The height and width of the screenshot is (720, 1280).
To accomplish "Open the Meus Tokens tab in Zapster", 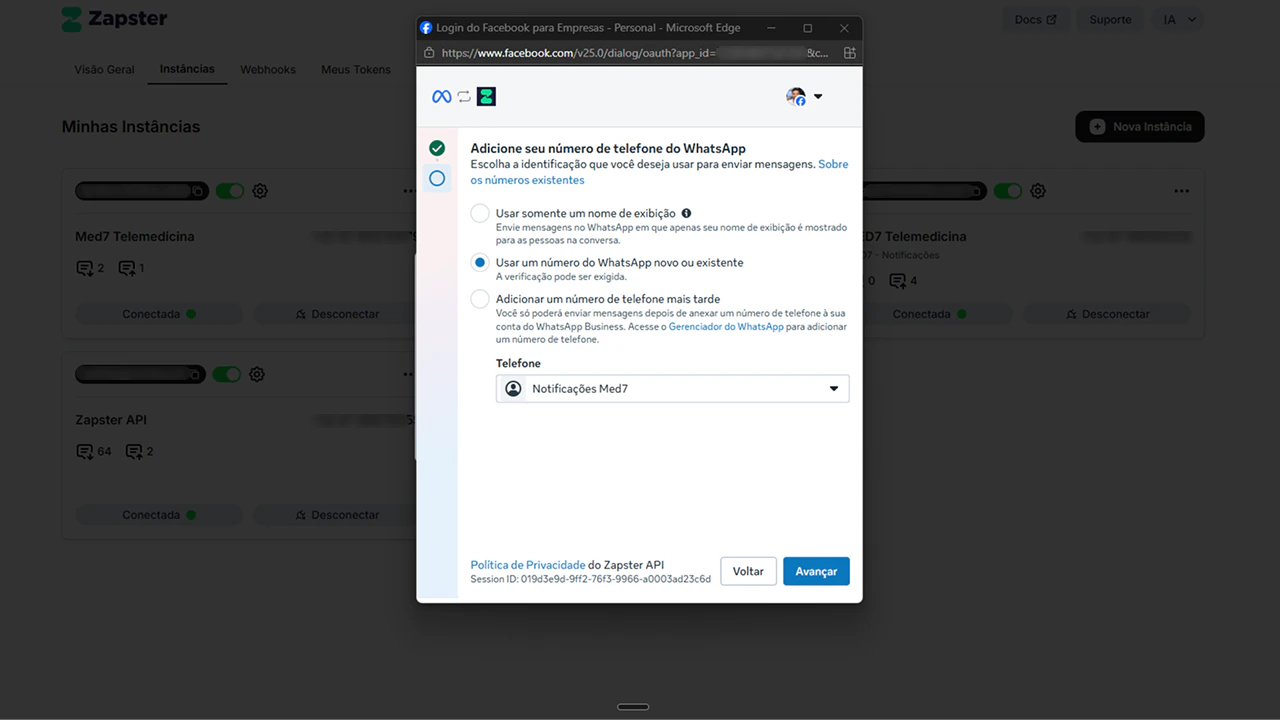I will tap(356, 70).
